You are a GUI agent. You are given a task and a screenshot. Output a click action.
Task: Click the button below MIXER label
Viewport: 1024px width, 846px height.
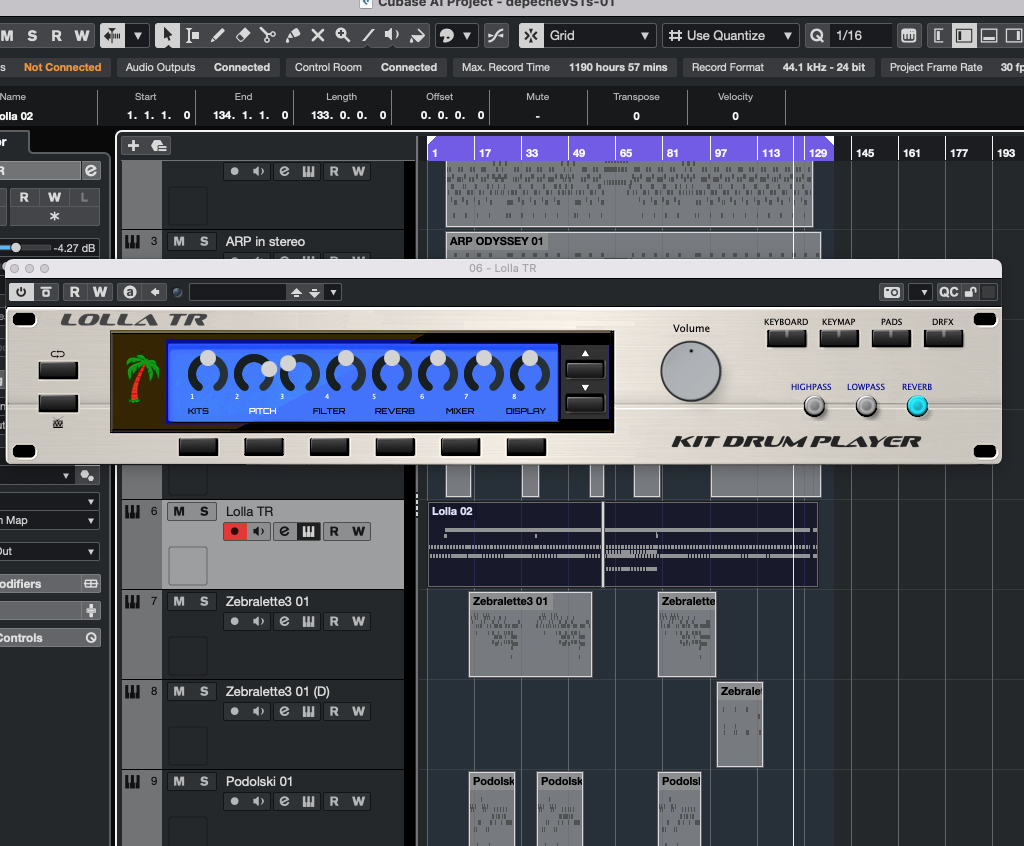460,447
